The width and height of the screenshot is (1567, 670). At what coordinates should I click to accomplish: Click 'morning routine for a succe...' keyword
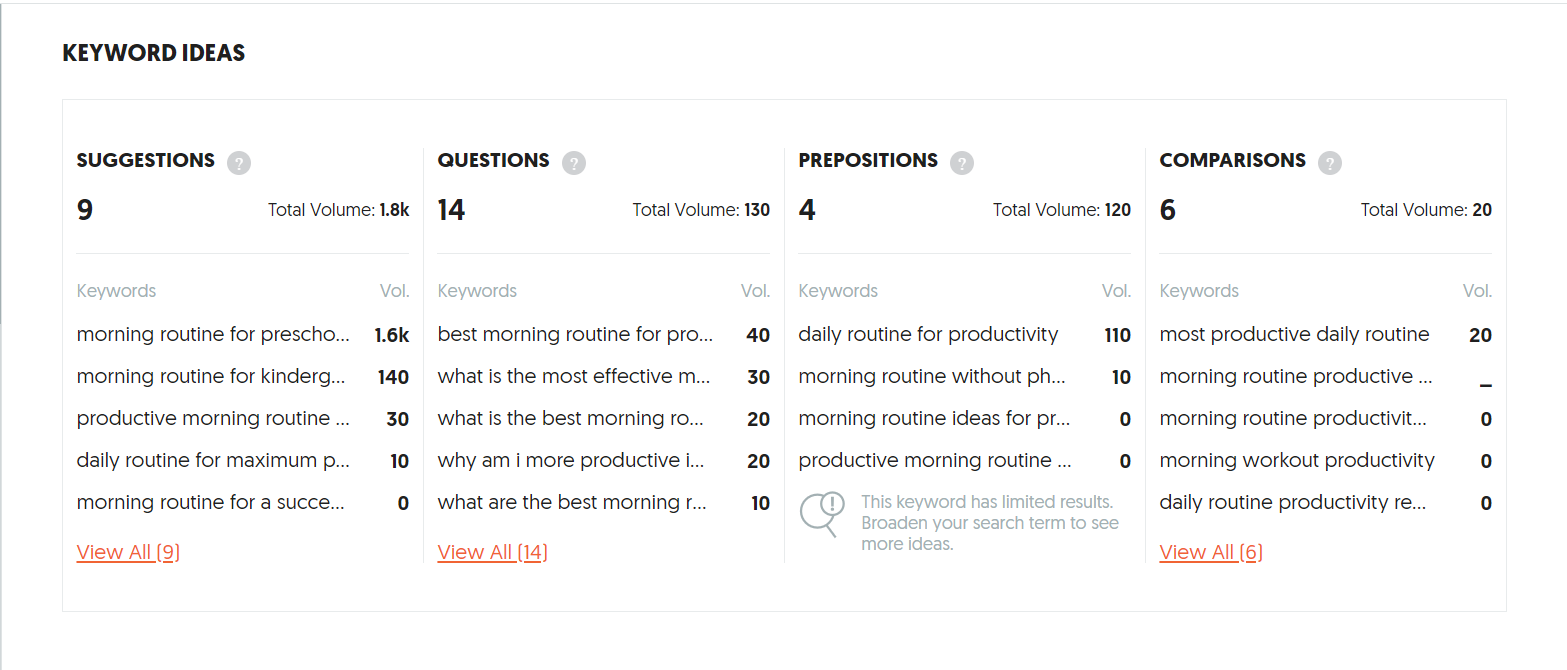pos(210,503)
